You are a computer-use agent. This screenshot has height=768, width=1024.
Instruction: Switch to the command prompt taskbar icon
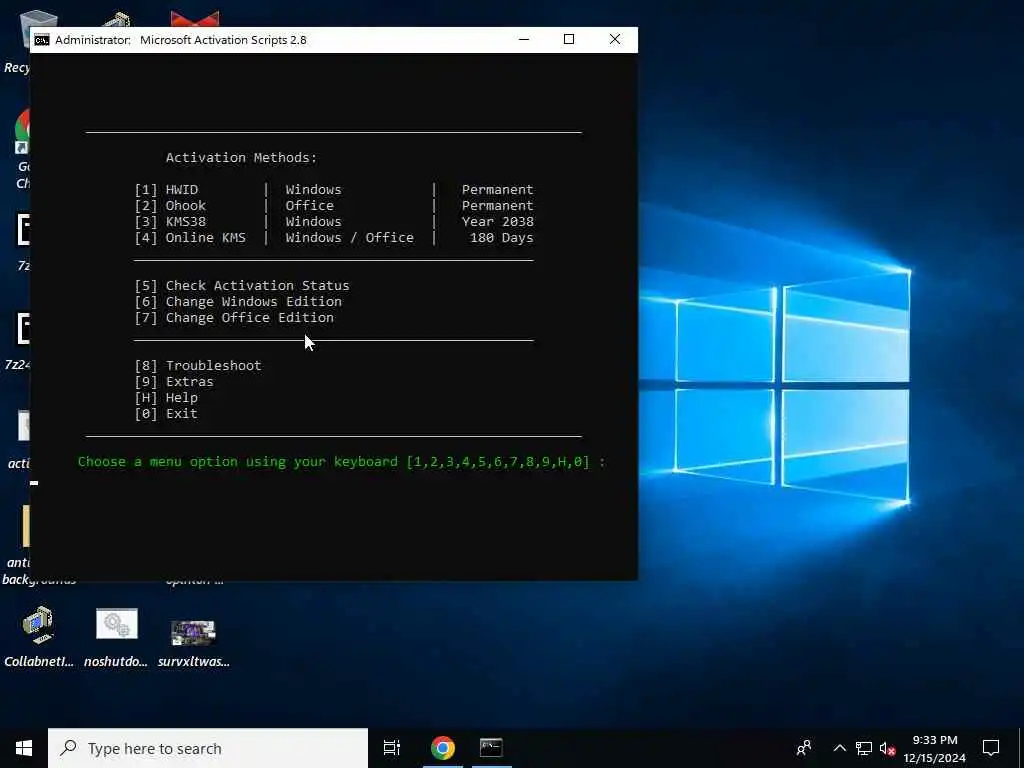click(491, 748)
